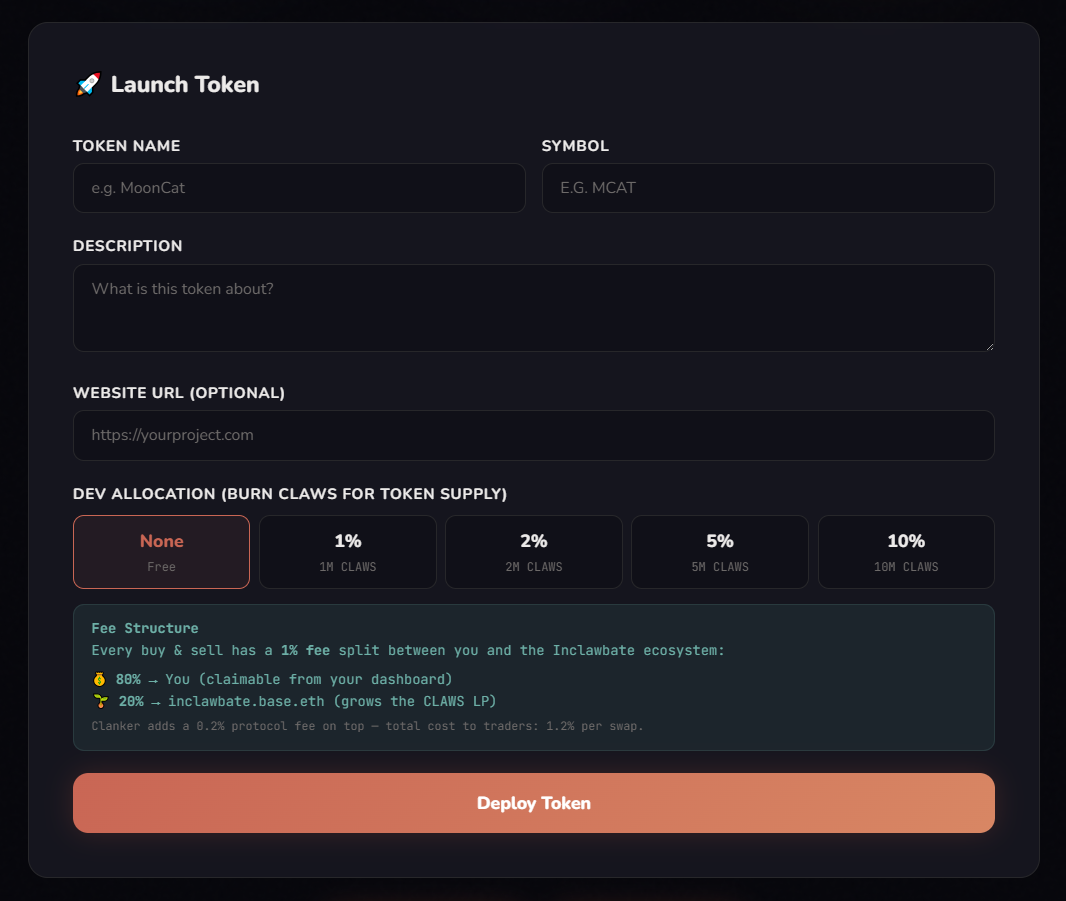
Task: Click the Symbol field showing E.G. MCAT
Action: pos(768,188)
